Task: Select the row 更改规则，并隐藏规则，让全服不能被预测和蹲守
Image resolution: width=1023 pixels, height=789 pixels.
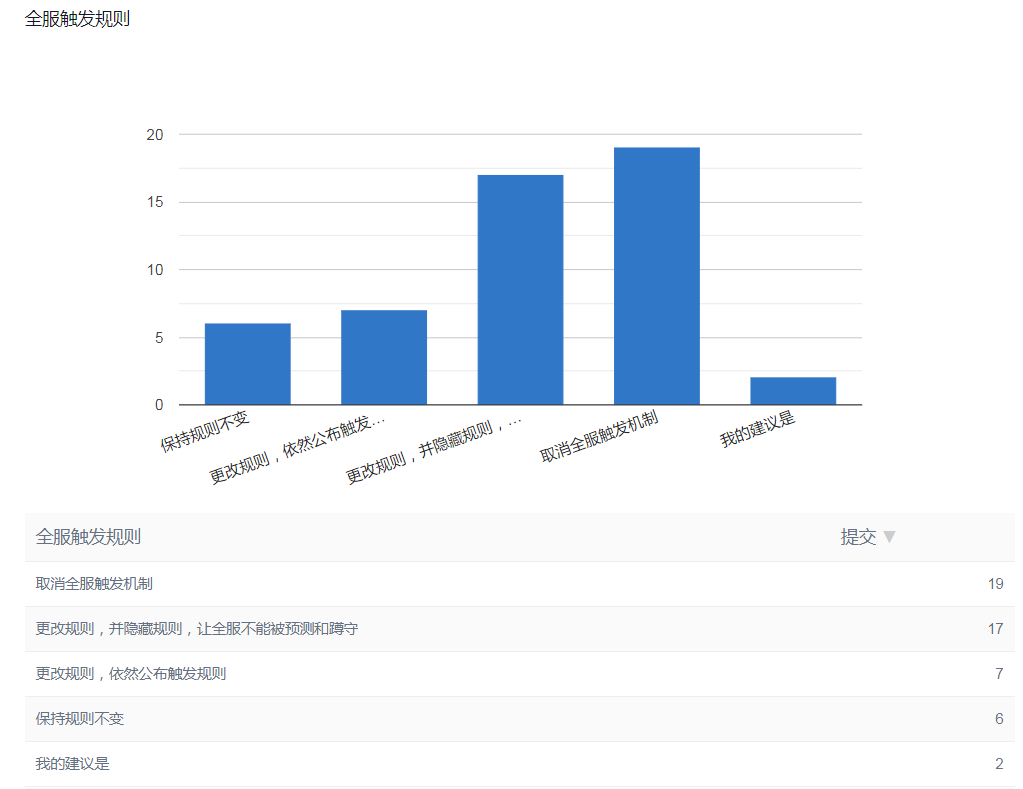Action: click(x=196, y=629)
